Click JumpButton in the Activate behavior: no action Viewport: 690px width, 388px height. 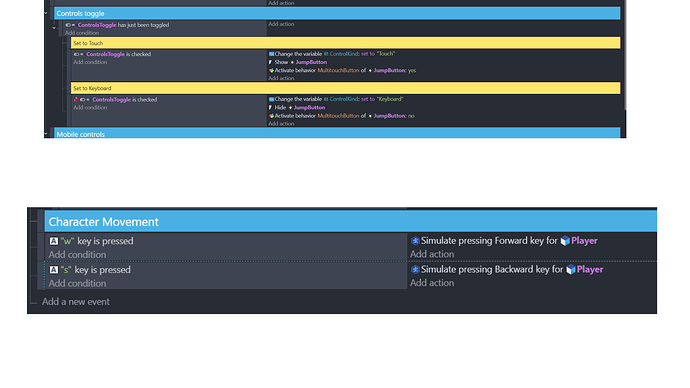389,116
